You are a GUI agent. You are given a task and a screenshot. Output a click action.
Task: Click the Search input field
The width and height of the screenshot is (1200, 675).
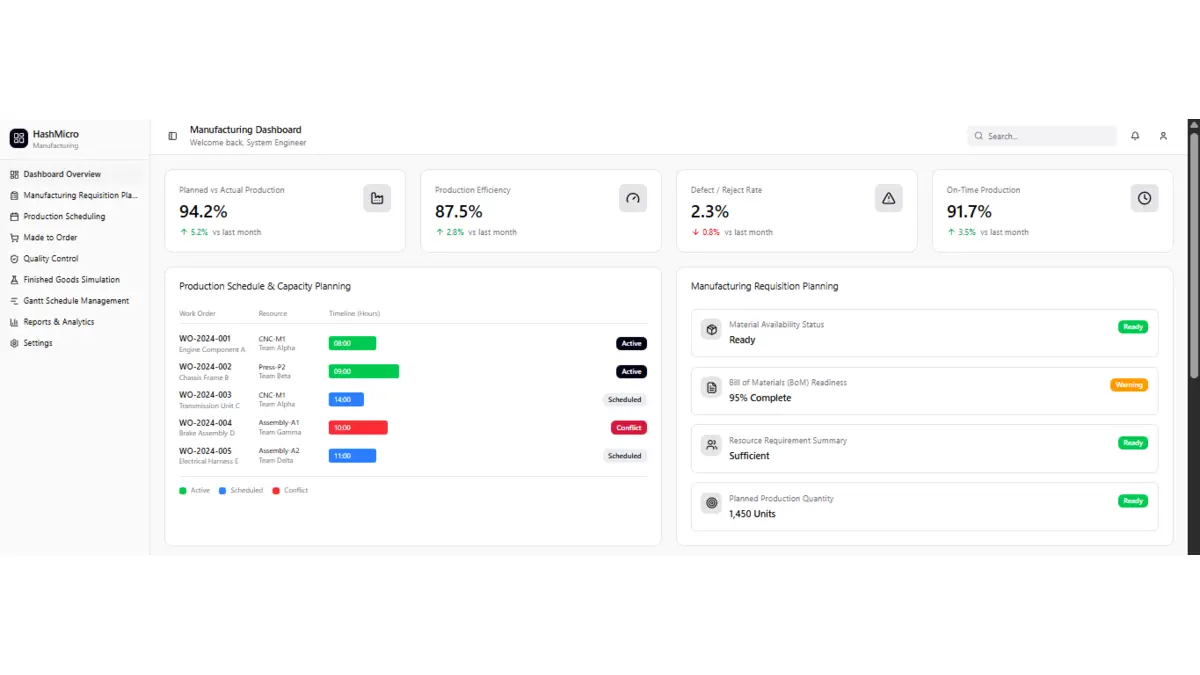(x=1048, y=136)
